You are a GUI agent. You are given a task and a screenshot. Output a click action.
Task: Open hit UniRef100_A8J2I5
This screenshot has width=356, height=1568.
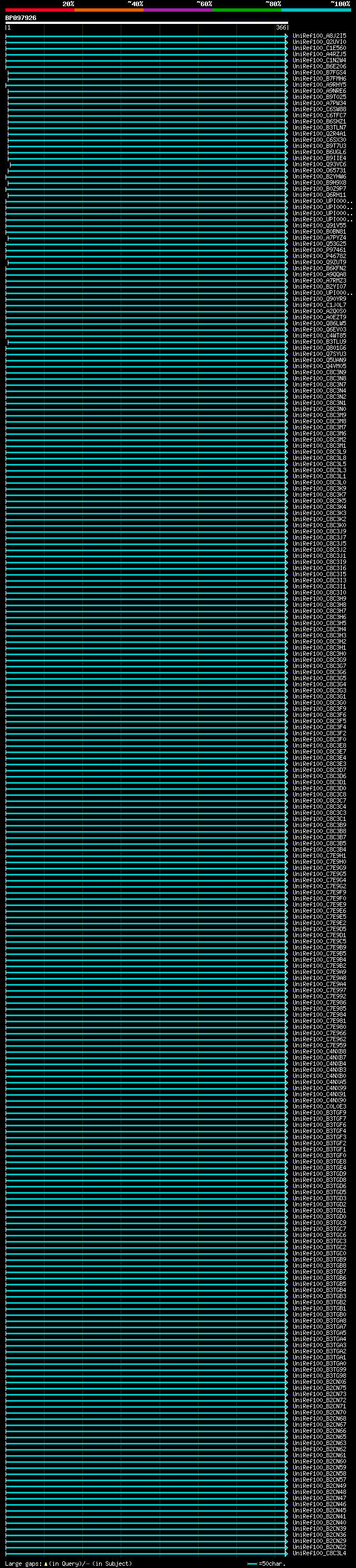(x=319, y=36)
